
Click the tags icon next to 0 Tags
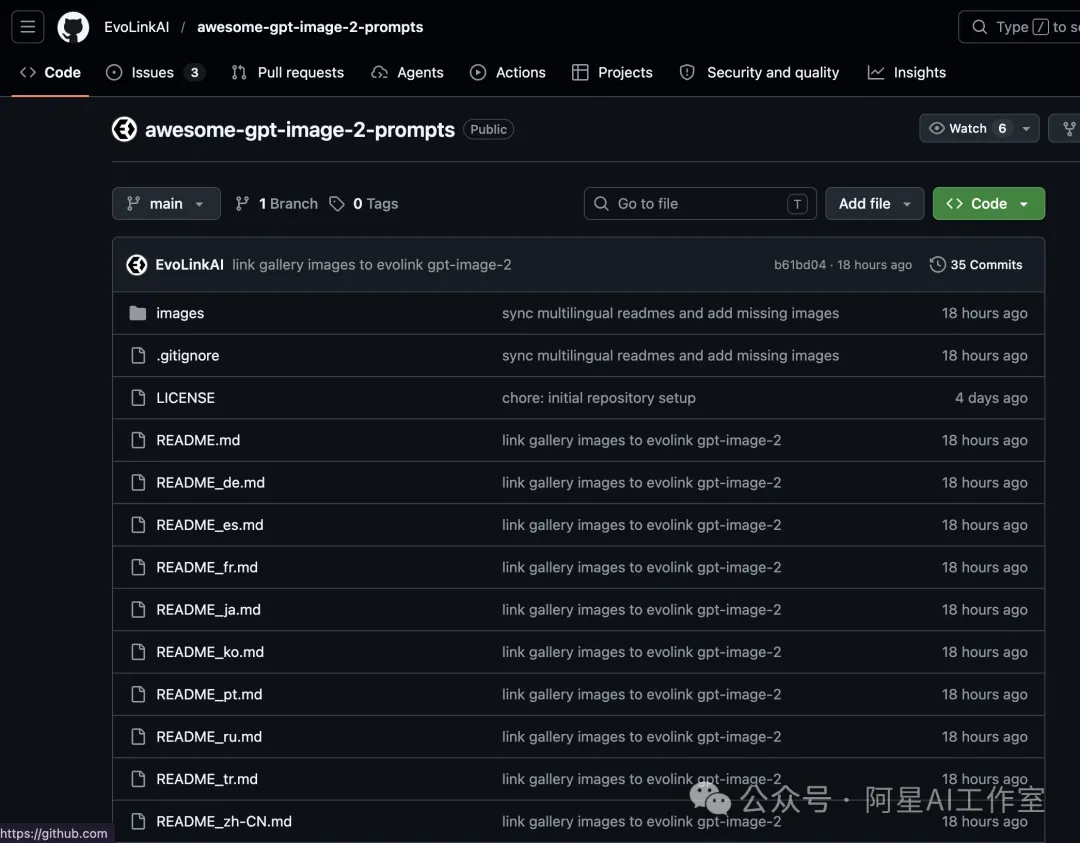tap(337, 204)
